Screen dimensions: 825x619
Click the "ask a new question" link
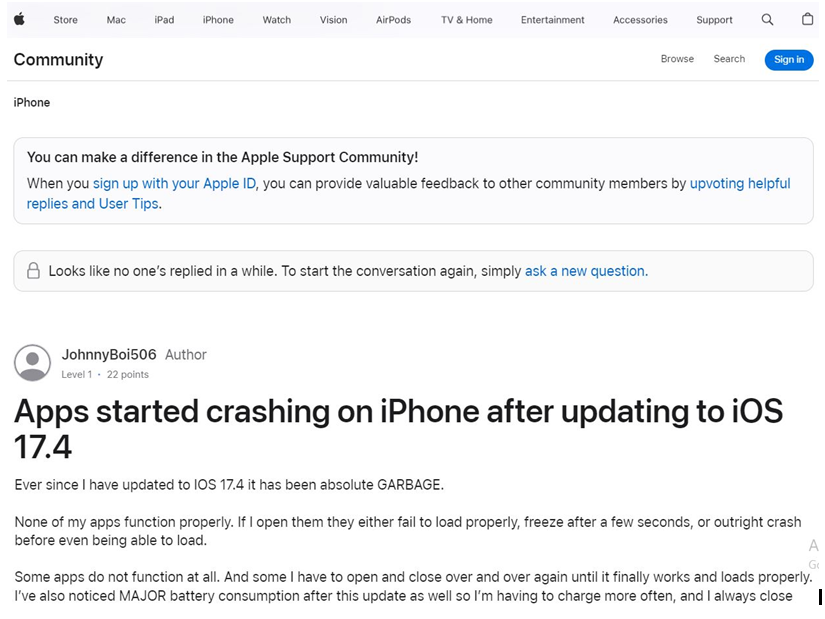[585, 271]
